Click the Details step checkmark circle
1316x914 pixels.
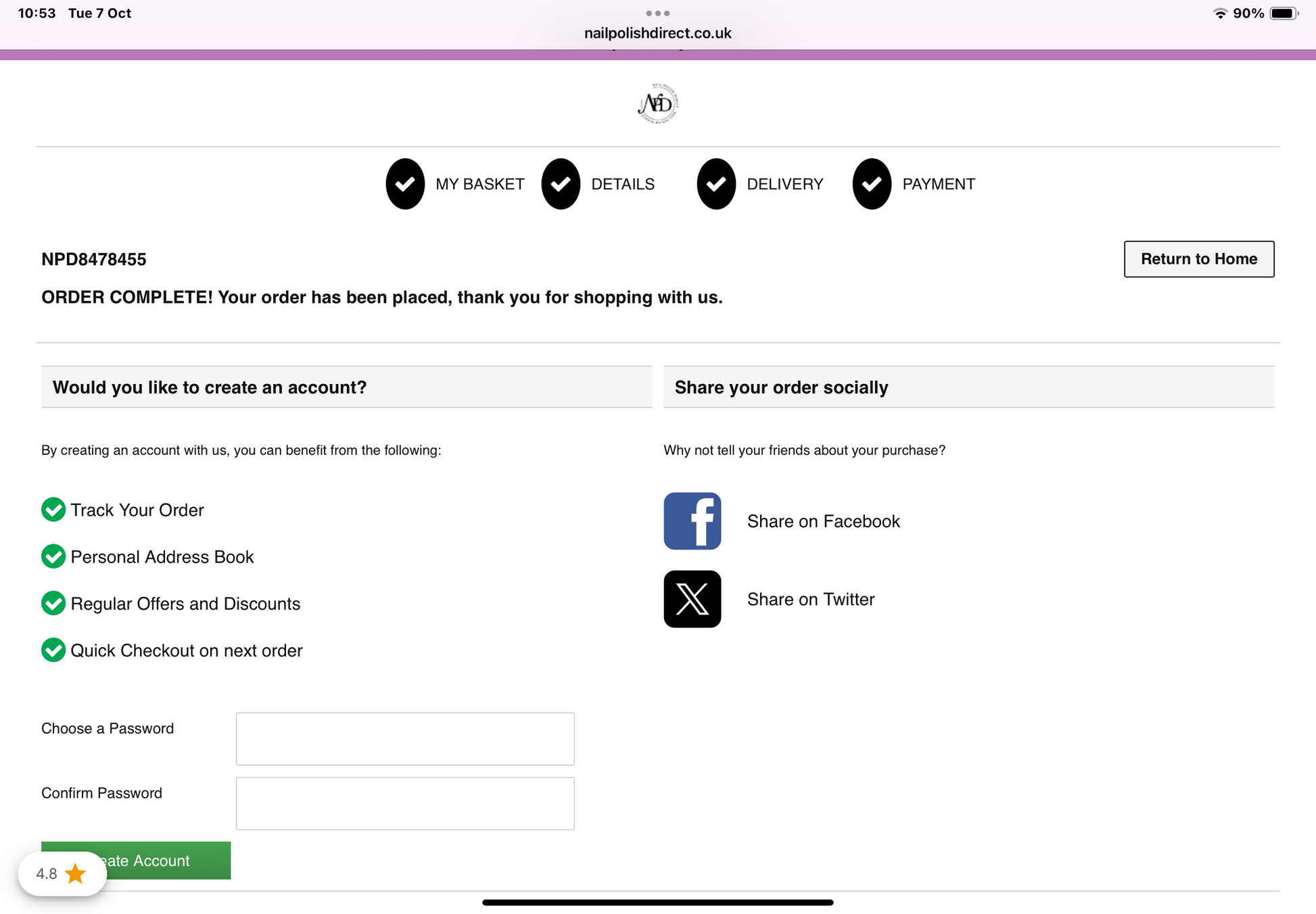tap(561, 184)
